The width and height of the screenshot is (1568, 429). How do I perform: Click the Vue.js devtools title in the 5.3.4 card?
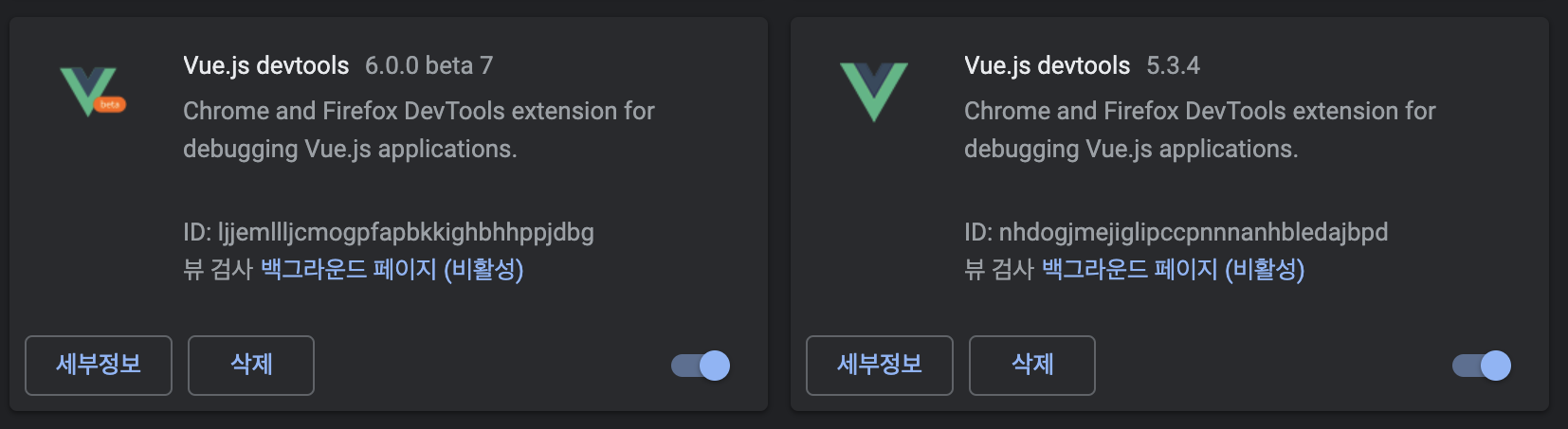[1048, 65]
